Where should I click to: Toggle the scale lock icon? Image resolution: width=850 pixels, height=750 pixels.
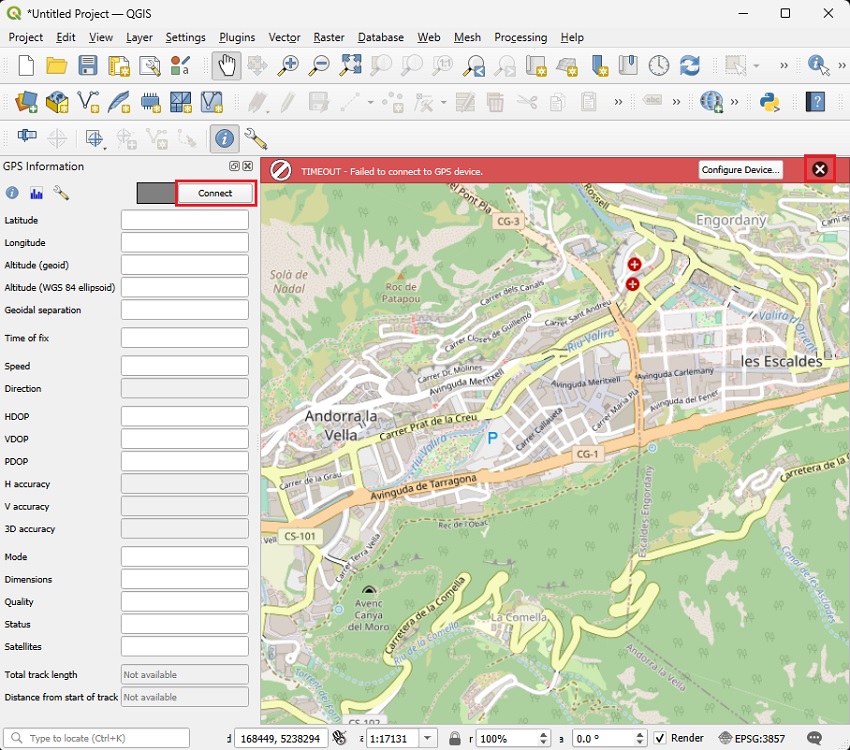(455, 738)
